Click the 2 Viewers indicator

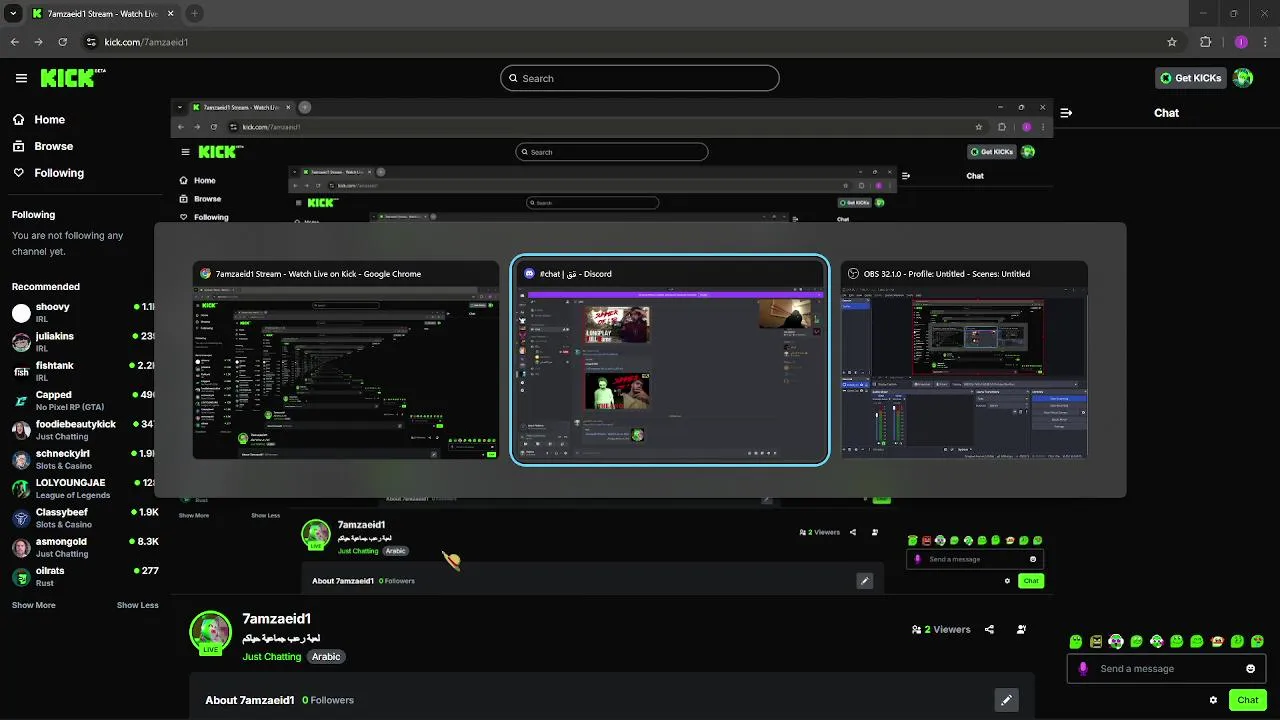[x=941, y=630]
